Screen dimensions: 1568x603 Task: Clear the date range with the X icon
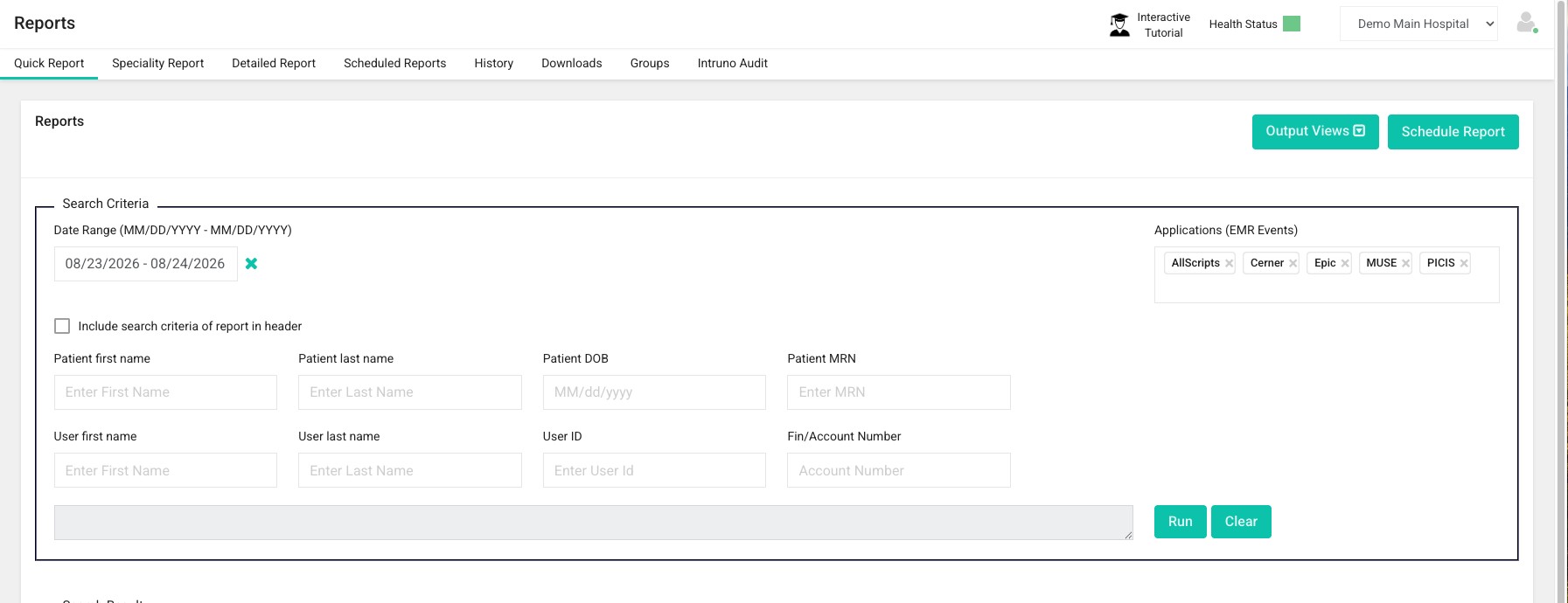point(251,263)
